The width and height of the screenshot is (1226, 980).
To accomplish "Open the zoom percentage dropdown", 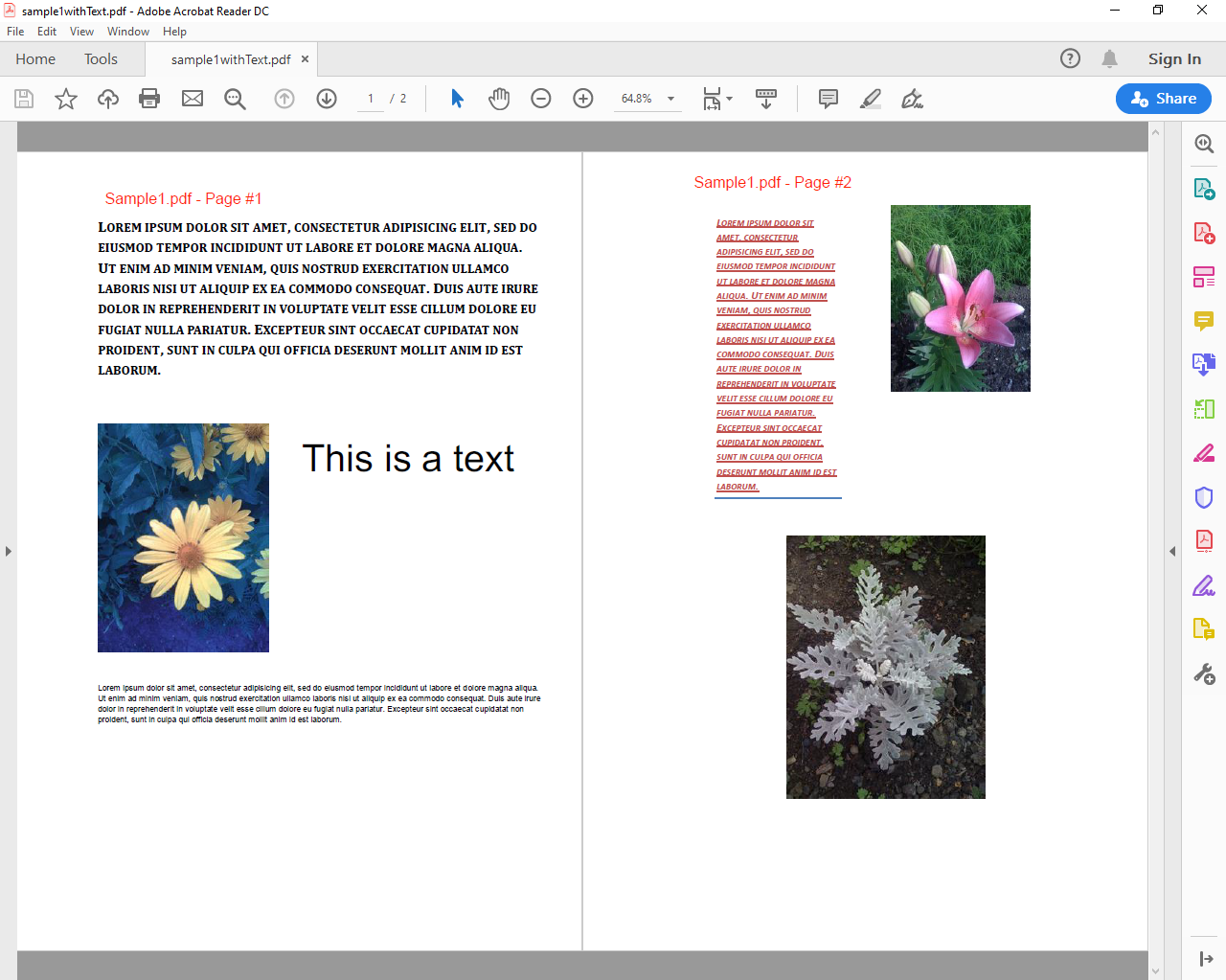I will [670, 98].
